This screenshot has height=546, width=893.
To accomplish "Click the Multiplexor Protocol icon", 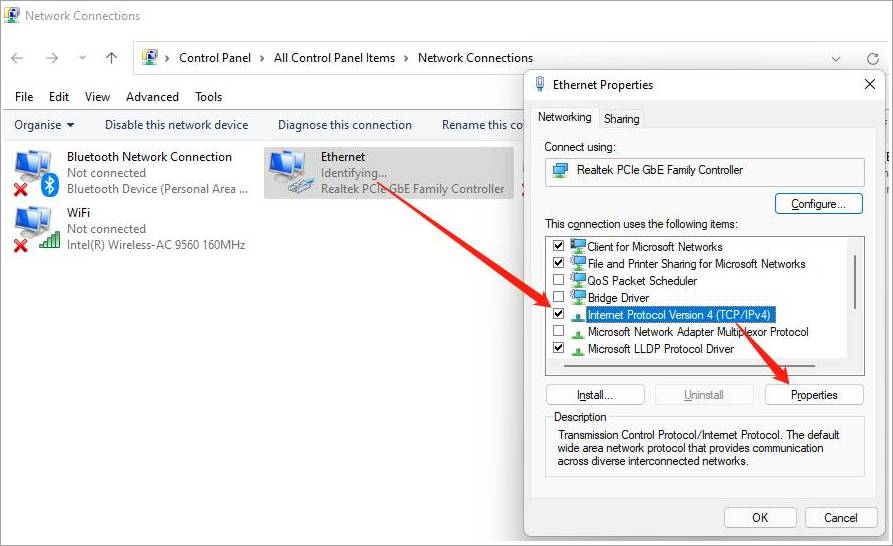I will point(577,333).
